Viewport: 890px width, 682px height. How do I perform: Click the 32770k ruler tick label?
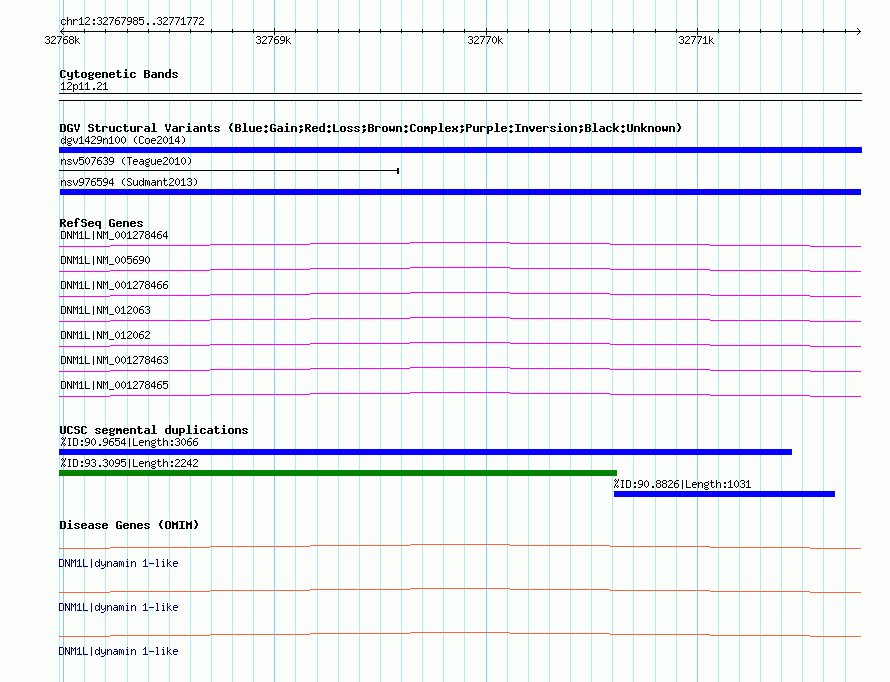(485, 40)
